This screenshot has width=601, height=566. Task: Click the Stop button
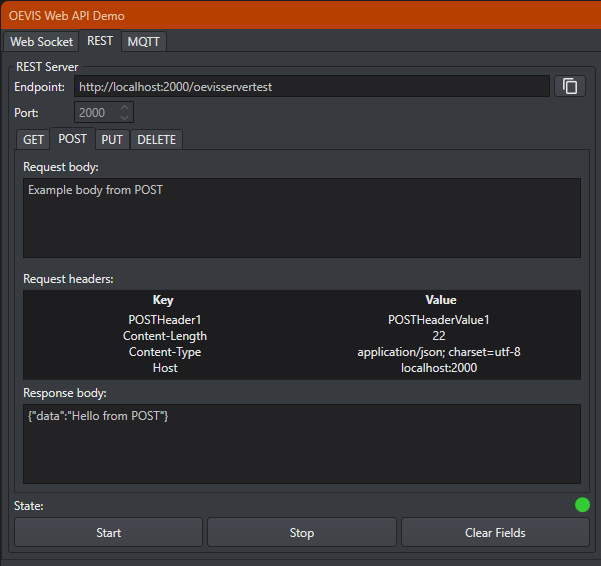(302, 532)
